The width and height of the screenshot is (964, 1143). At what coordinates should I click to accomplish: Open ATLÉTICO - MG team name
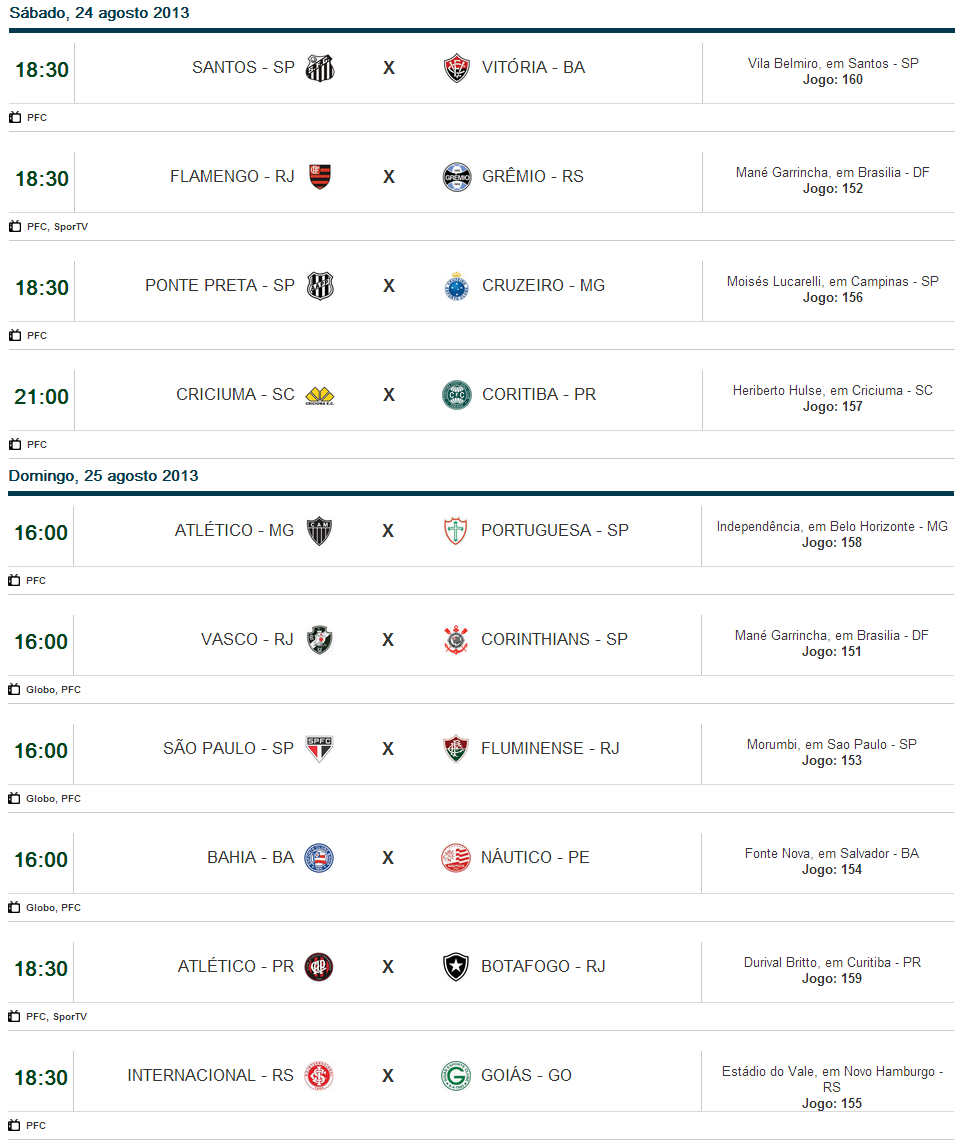tap(234, 531)
